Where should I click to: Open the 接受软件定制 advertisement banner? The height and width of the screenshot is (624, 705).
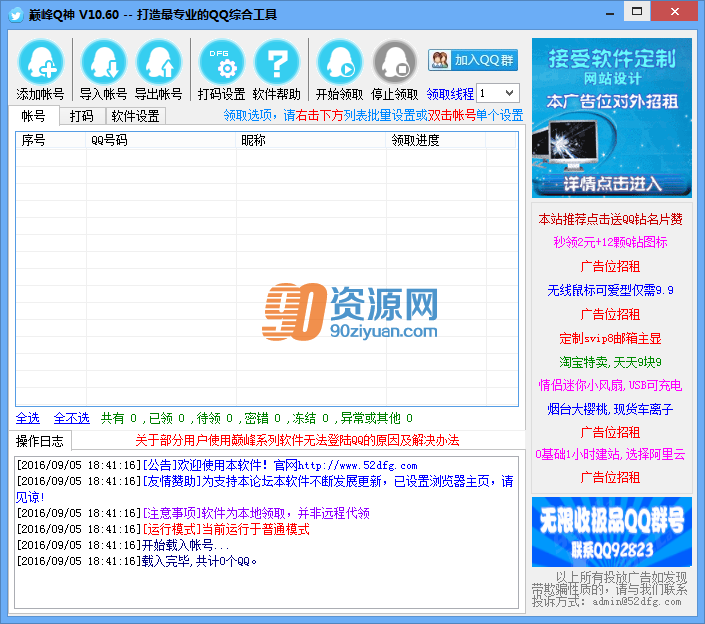point(611,118)
